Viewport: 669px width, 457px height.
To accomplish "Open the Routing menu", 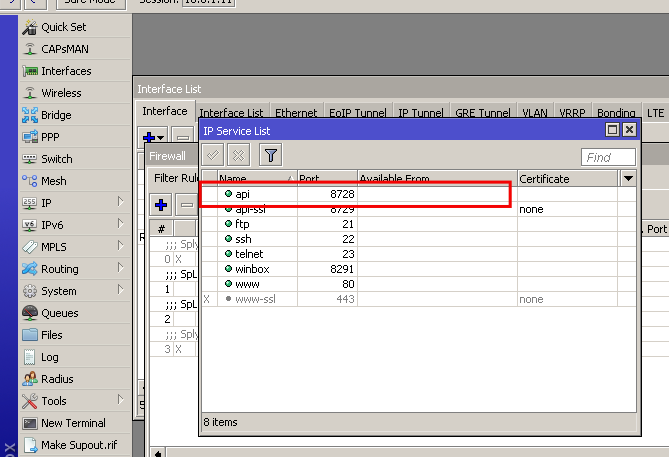I will click(x=75, y=269).
